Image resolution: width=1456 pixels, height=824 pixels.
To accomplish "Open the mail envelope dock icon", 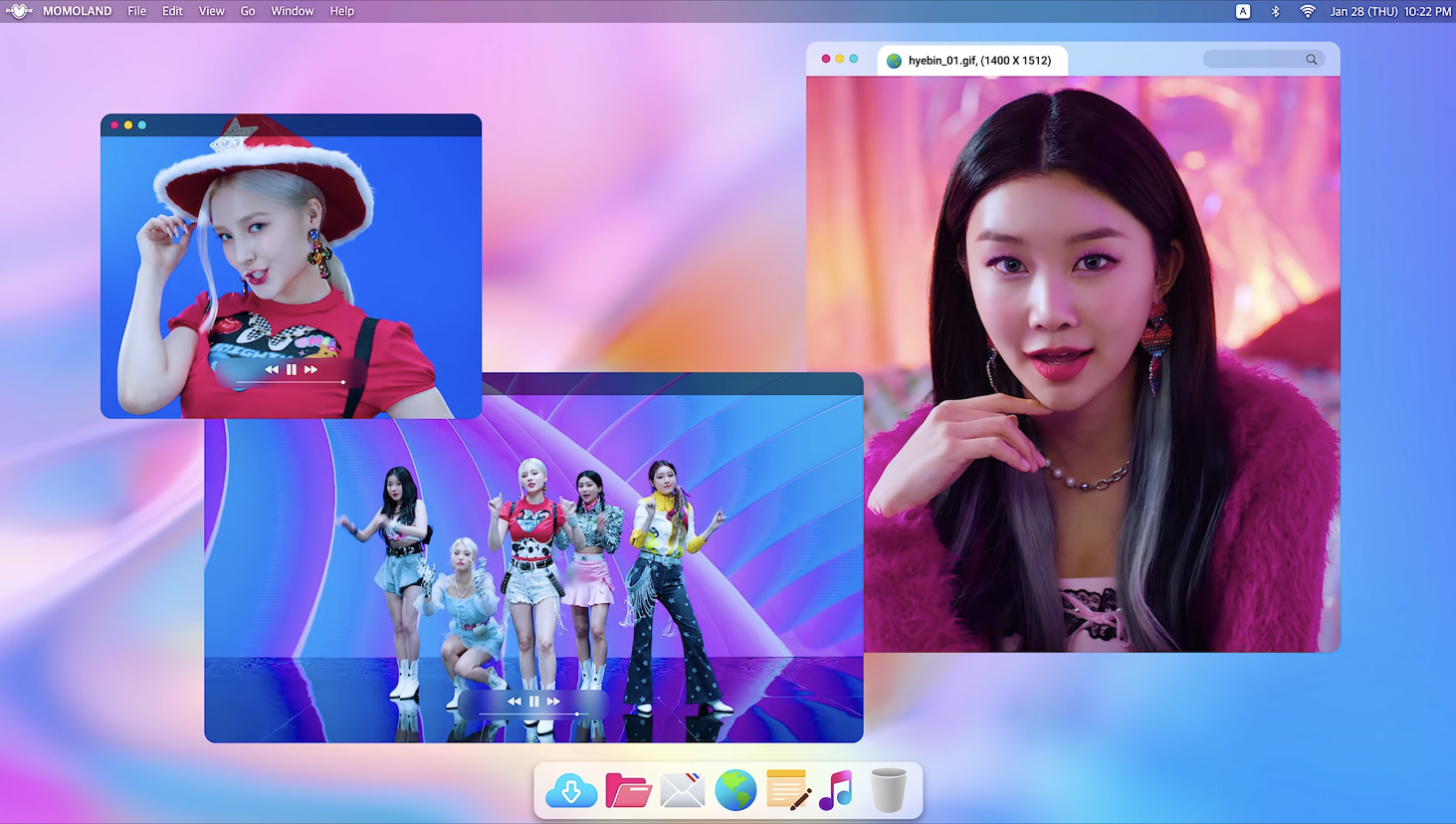I will click(x=683, y=791).
